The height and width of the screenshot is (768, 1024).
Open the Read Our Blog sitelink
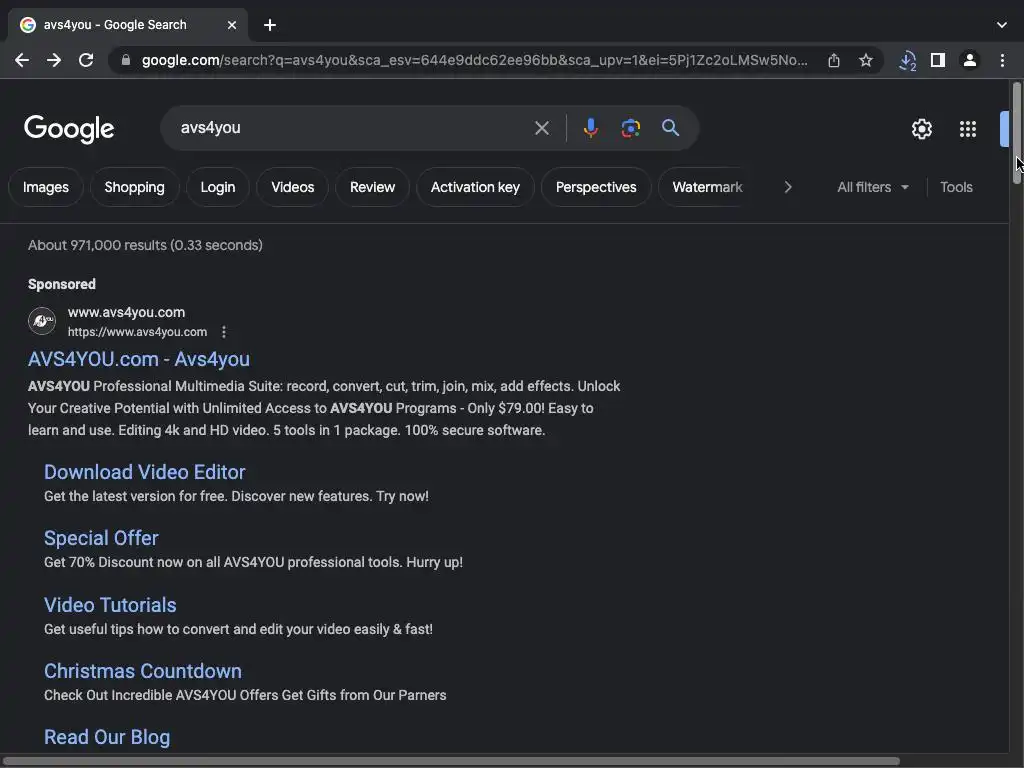coord(107,737)
